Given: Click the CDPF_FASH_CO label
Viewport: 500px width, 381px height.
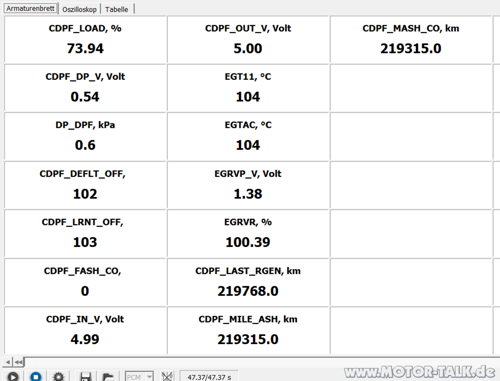Looking at the screenshot, I should tap(82, 271).
